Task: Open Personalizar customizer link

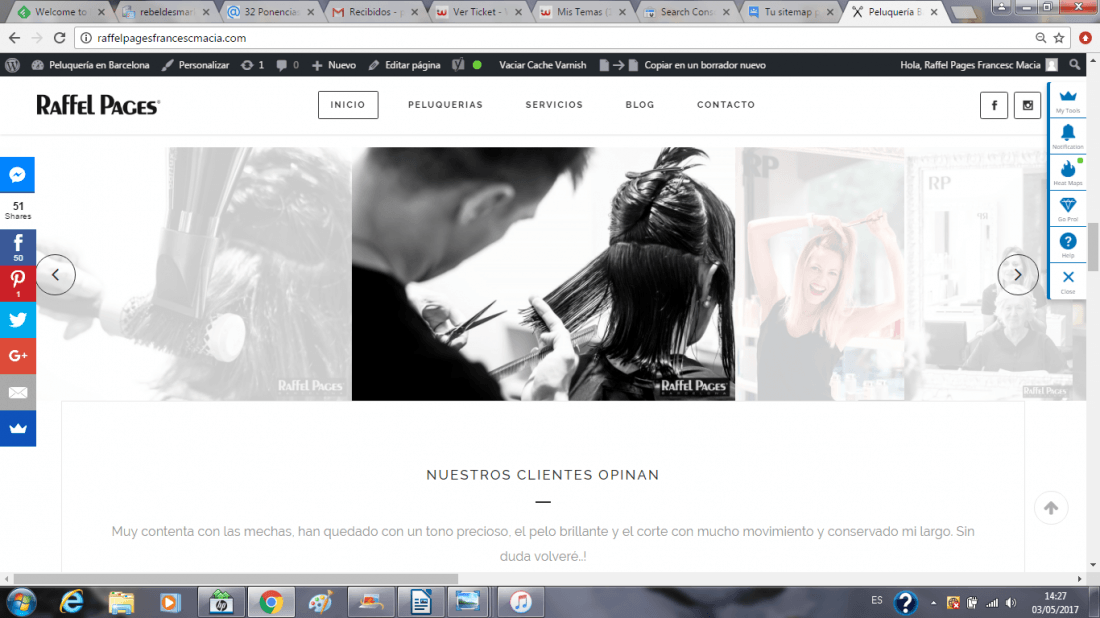Action: pyautogui.click(x=195, y=65)
